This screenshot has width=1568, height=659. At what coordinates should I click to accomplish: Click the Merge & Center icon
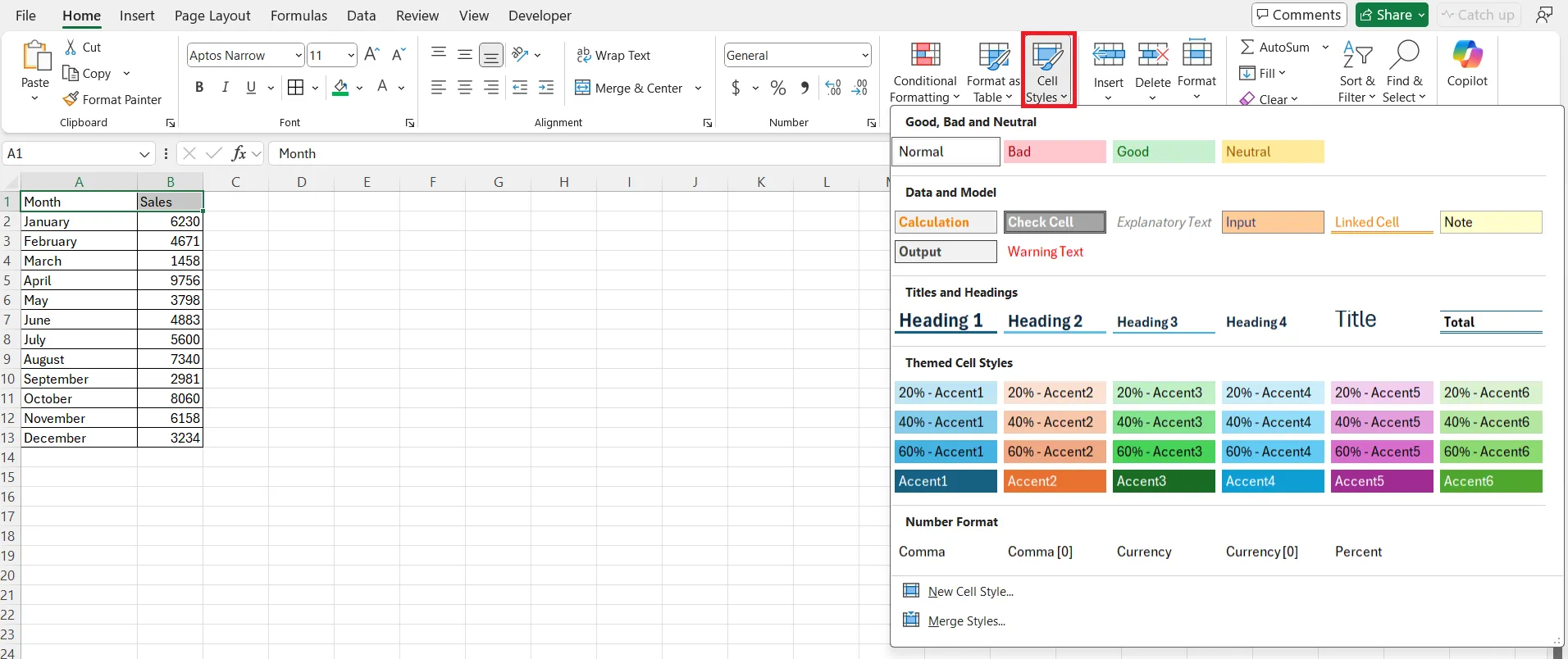point(583,88)
